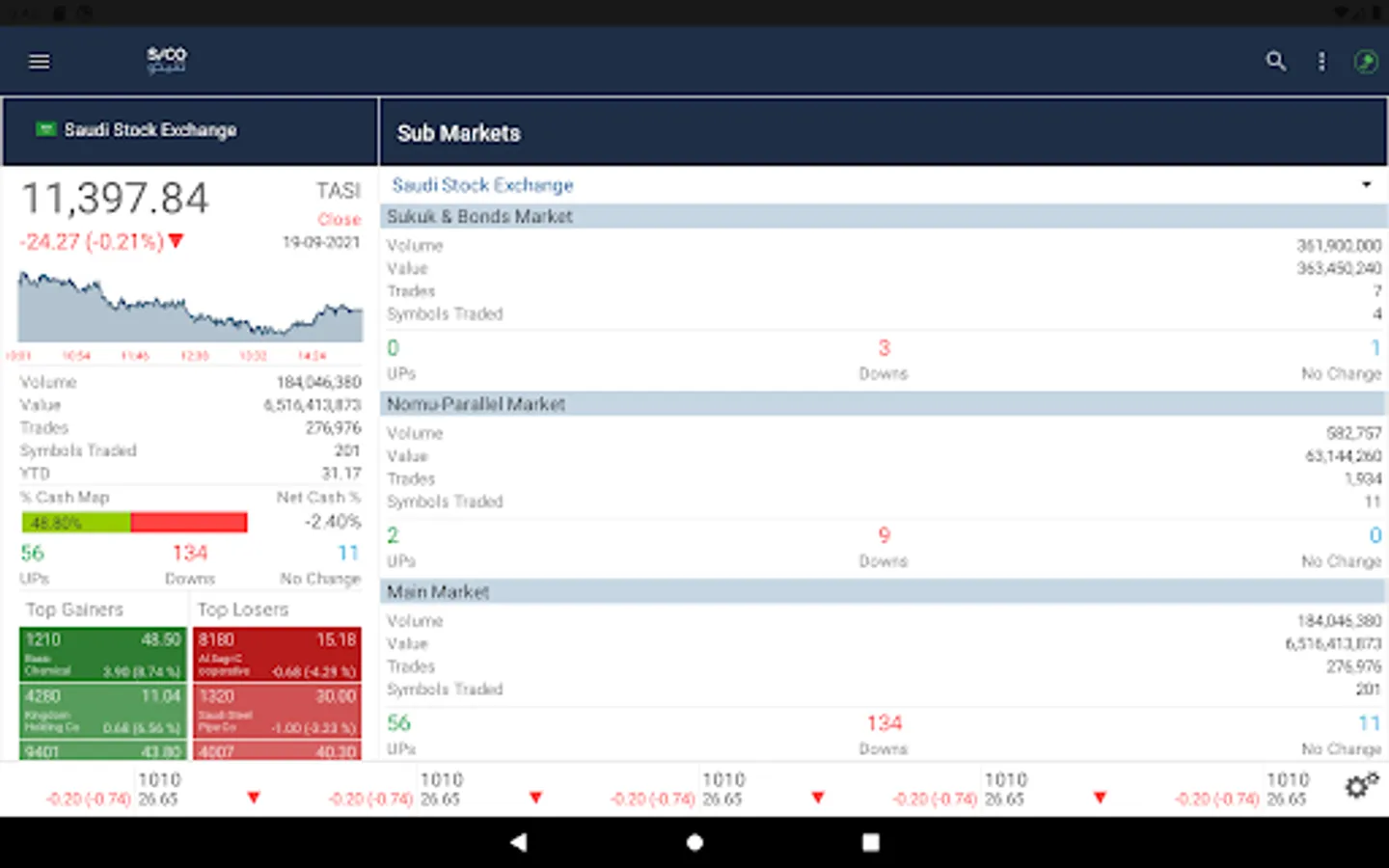Tap Android back button

point(519,842)
